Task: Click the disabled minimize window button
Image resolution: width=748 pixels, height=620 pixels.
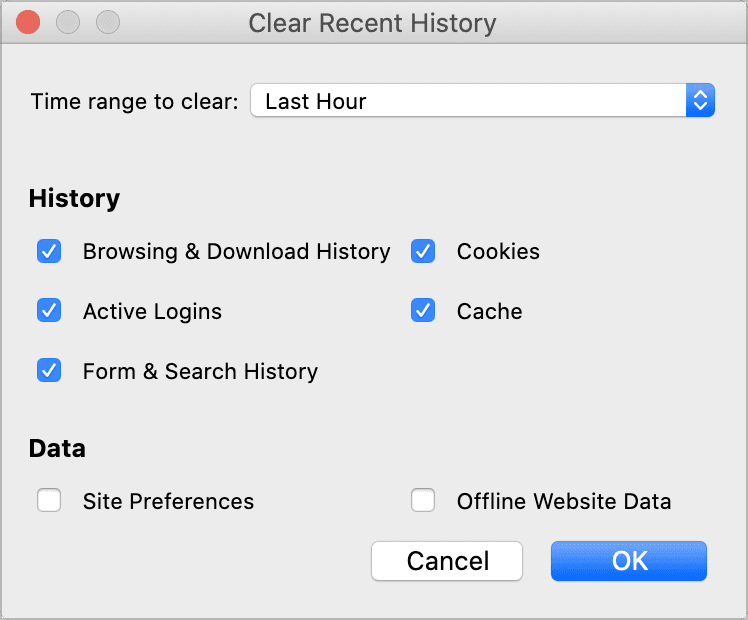Action: pyautogui.click(x=67, y=22)
